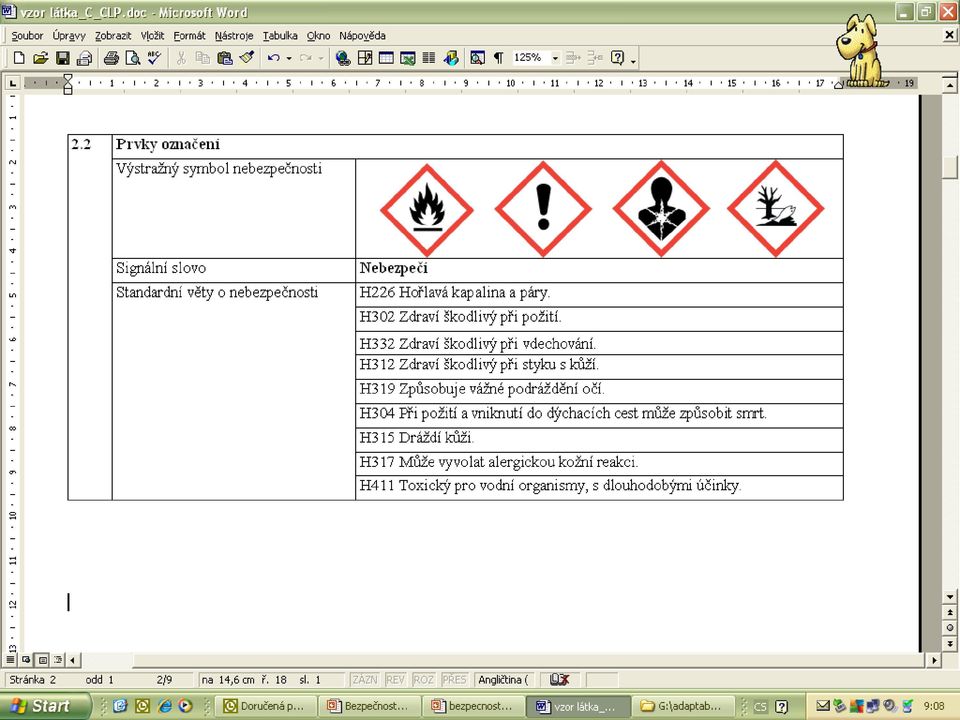This screenshot has height=720, width=960.
Task: Switch to Web Layout view
Action: (26, 660)
